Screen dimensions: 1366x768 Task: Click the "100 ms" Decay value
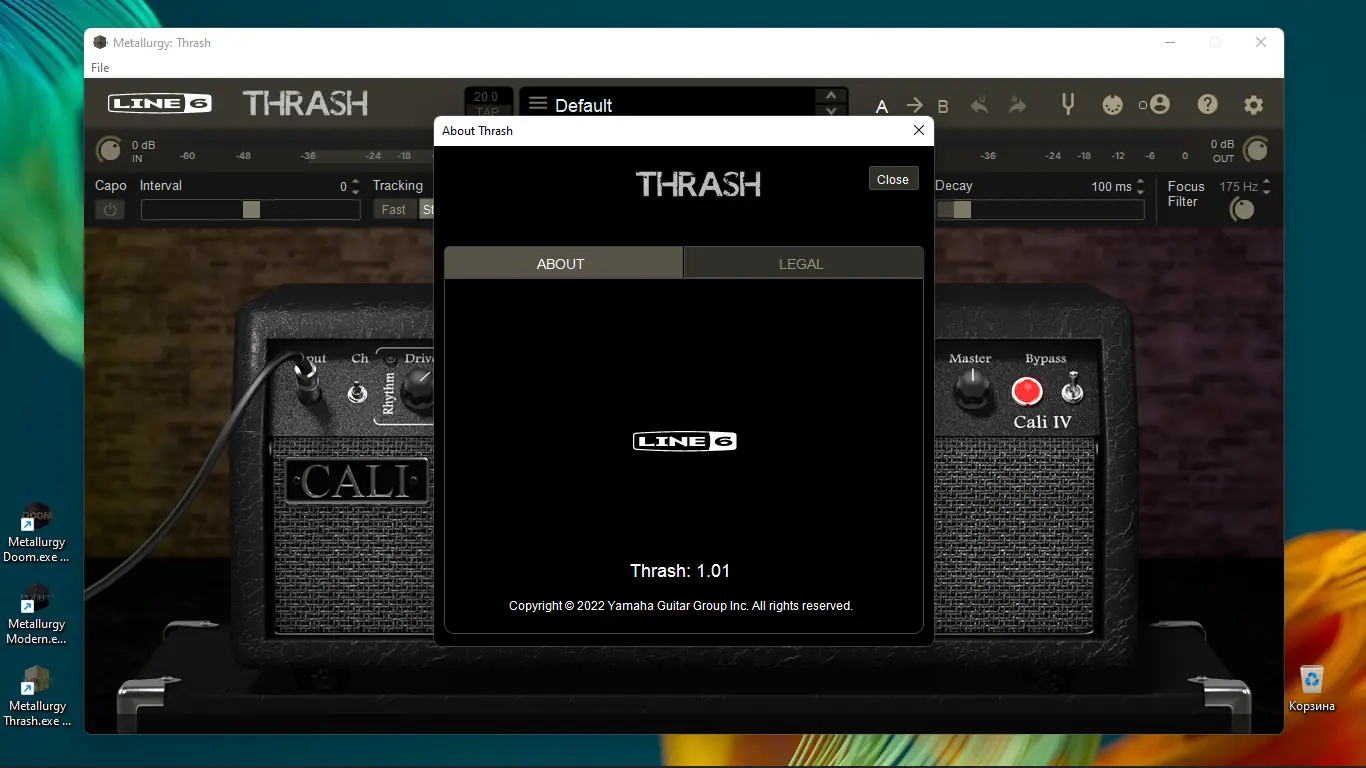pos(1111,187)
